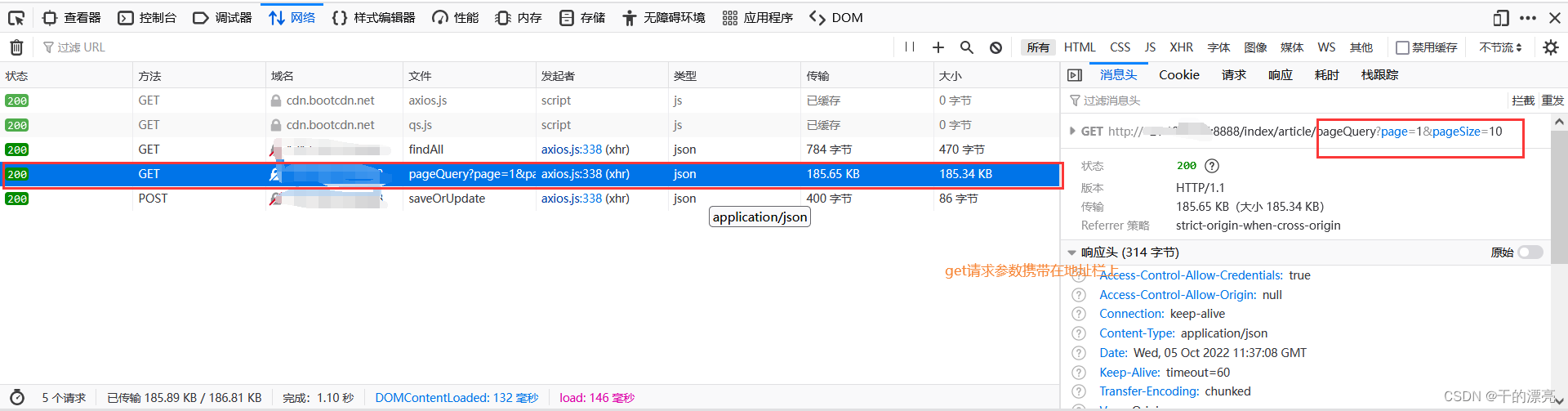Open the 查看器 inspector tab
This screenshot has height=411, width=1568.
(71, 18)
